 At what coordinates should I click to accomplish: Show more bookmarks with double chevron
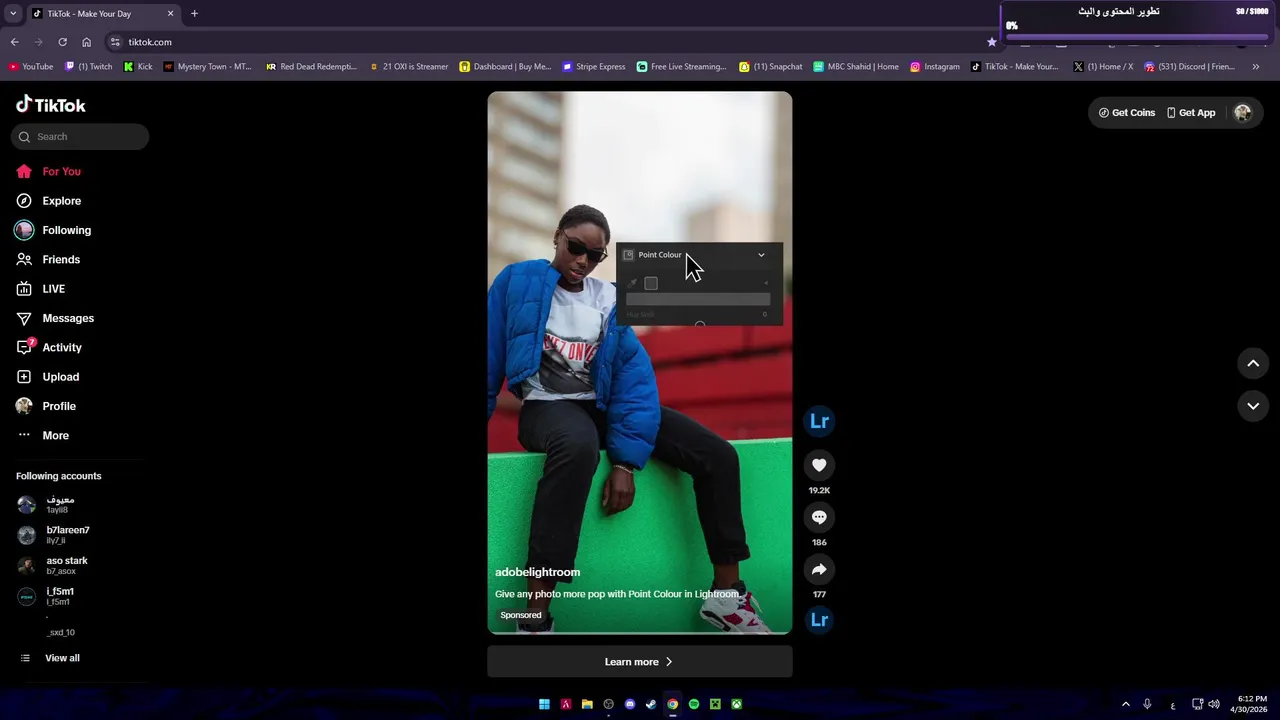pos(1256,67)
